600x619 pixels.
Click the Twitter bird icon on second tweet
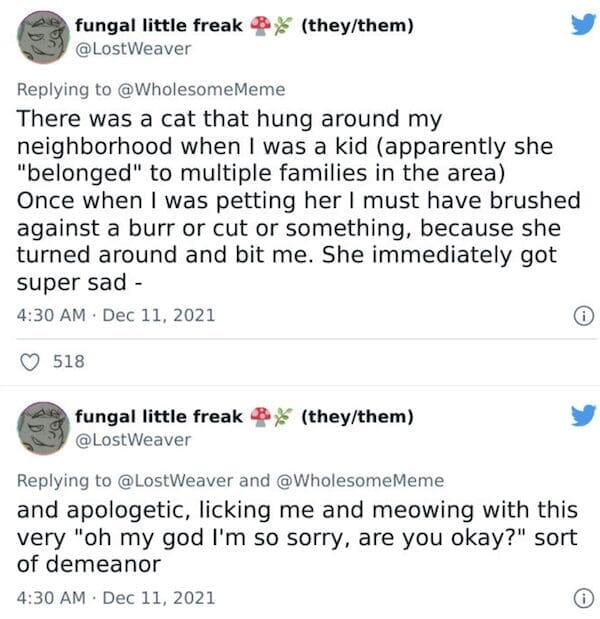pyautogui.click(x=580, y=417)
